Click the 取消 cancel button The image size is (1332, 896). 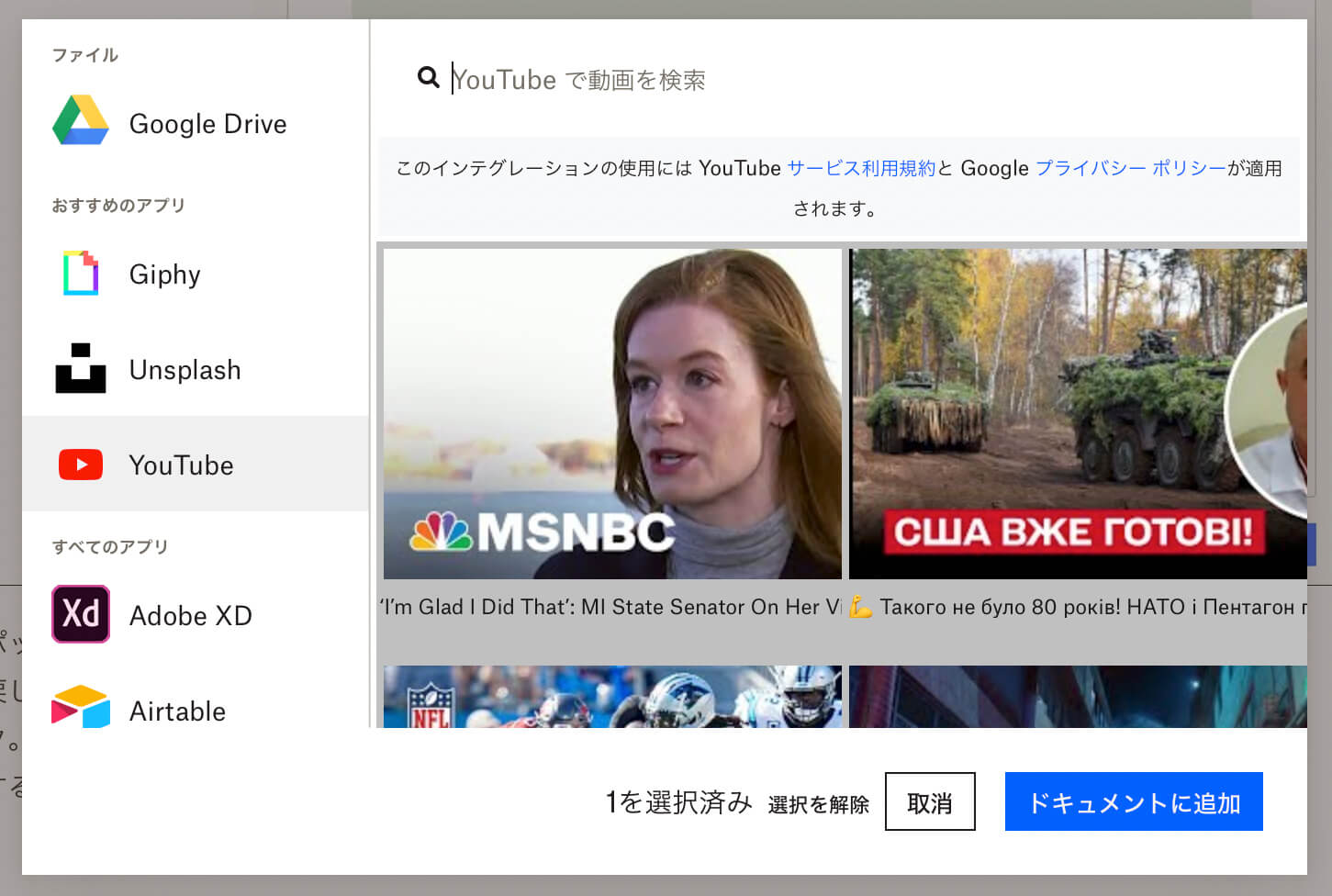[x=930, y=801]
